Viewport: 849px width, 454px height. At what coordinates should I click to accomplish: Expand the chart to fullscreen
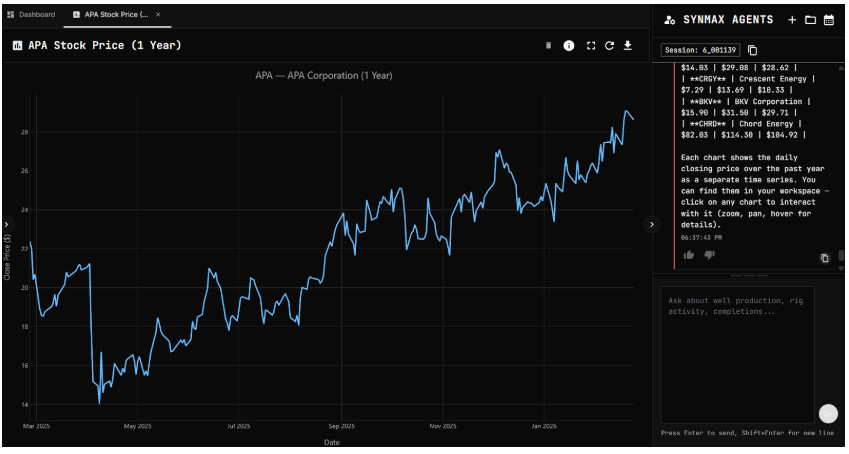pyautogui.click(x=590, y=46)
